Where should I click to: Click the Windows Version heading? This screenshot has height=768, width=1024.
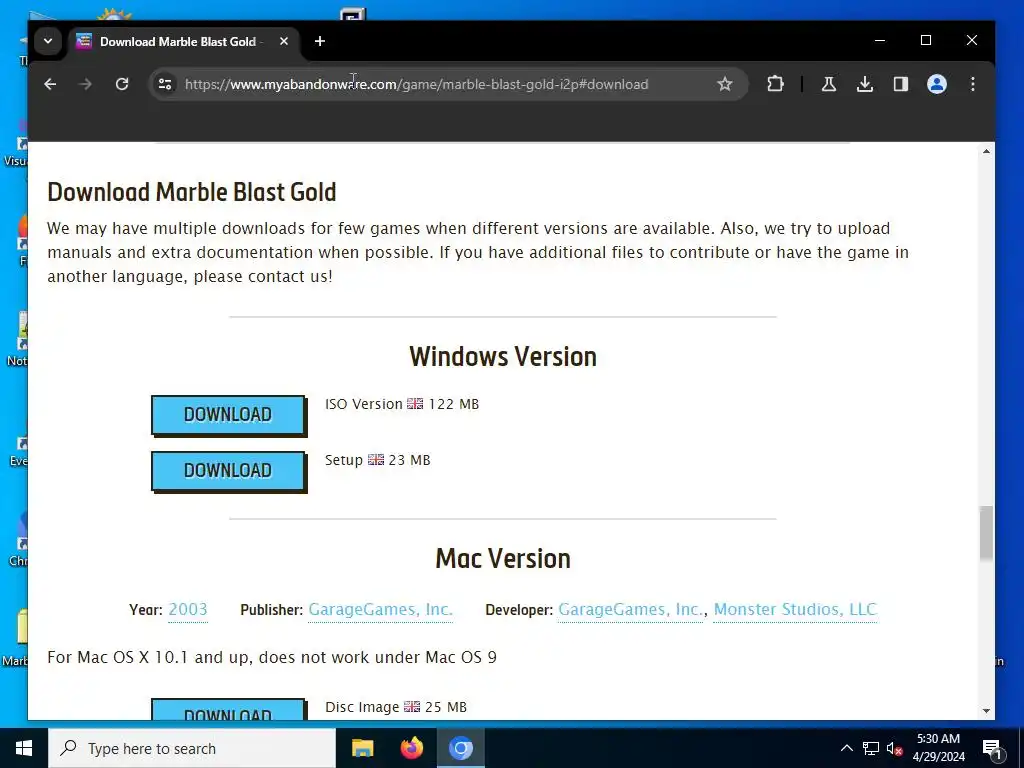[x=503, y=357]
